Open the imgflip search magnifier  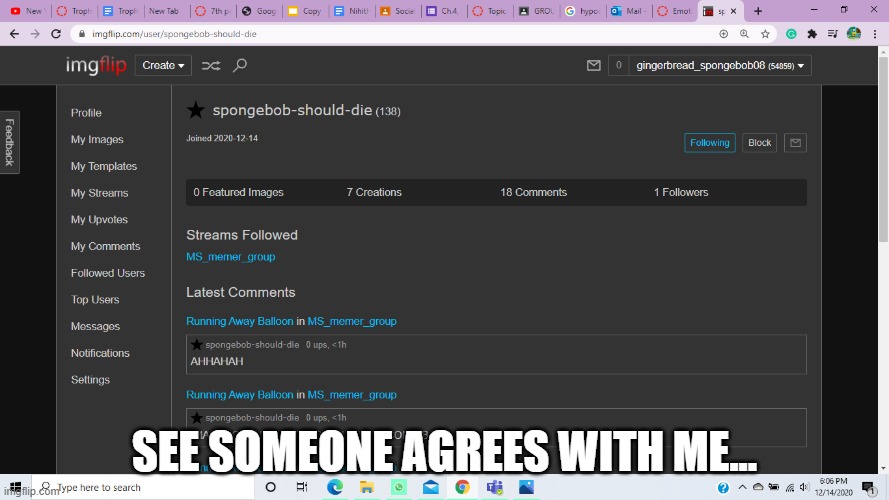240,65
